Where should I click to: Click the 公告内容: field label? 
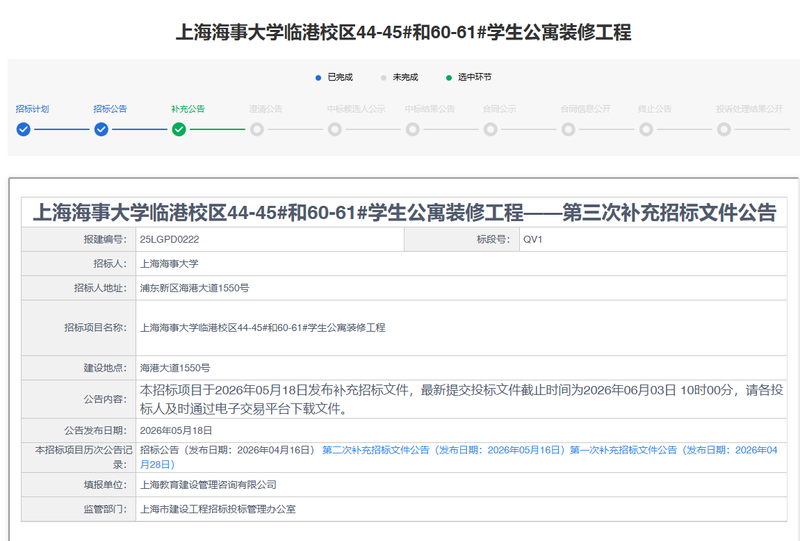[105, 399]
